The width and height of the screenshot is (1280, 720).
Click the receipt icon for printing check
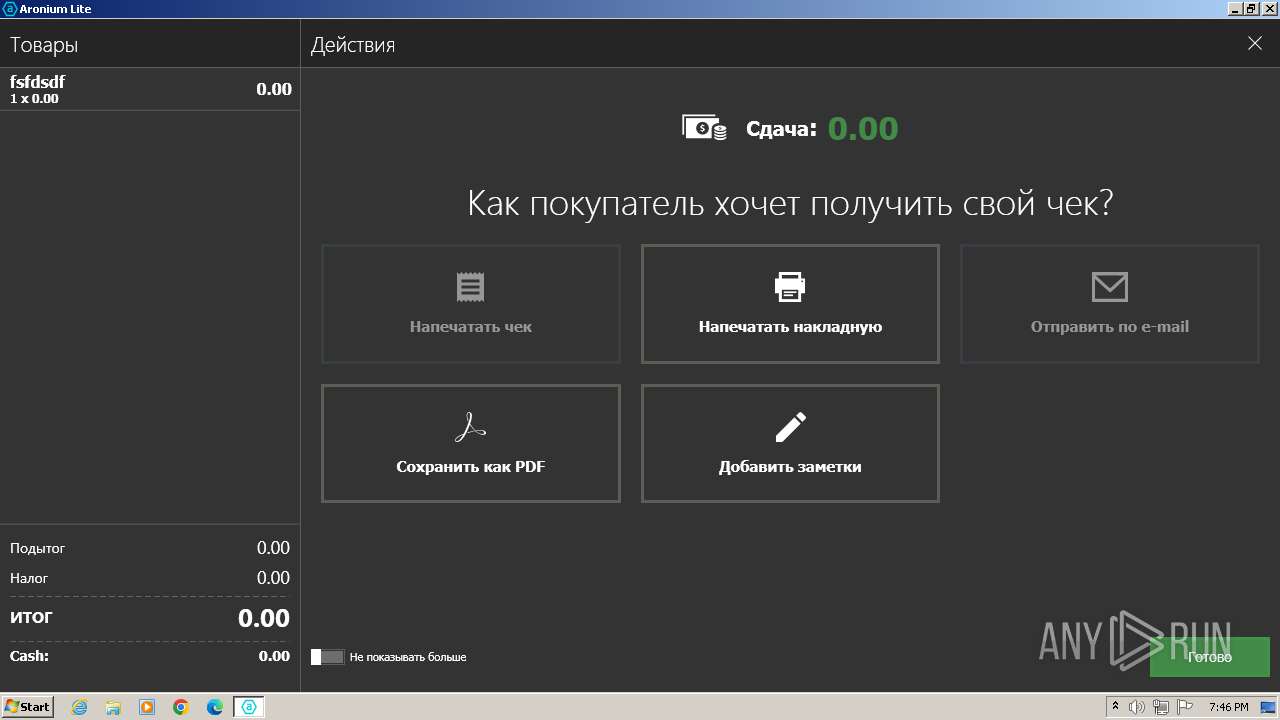click(470, 287)
